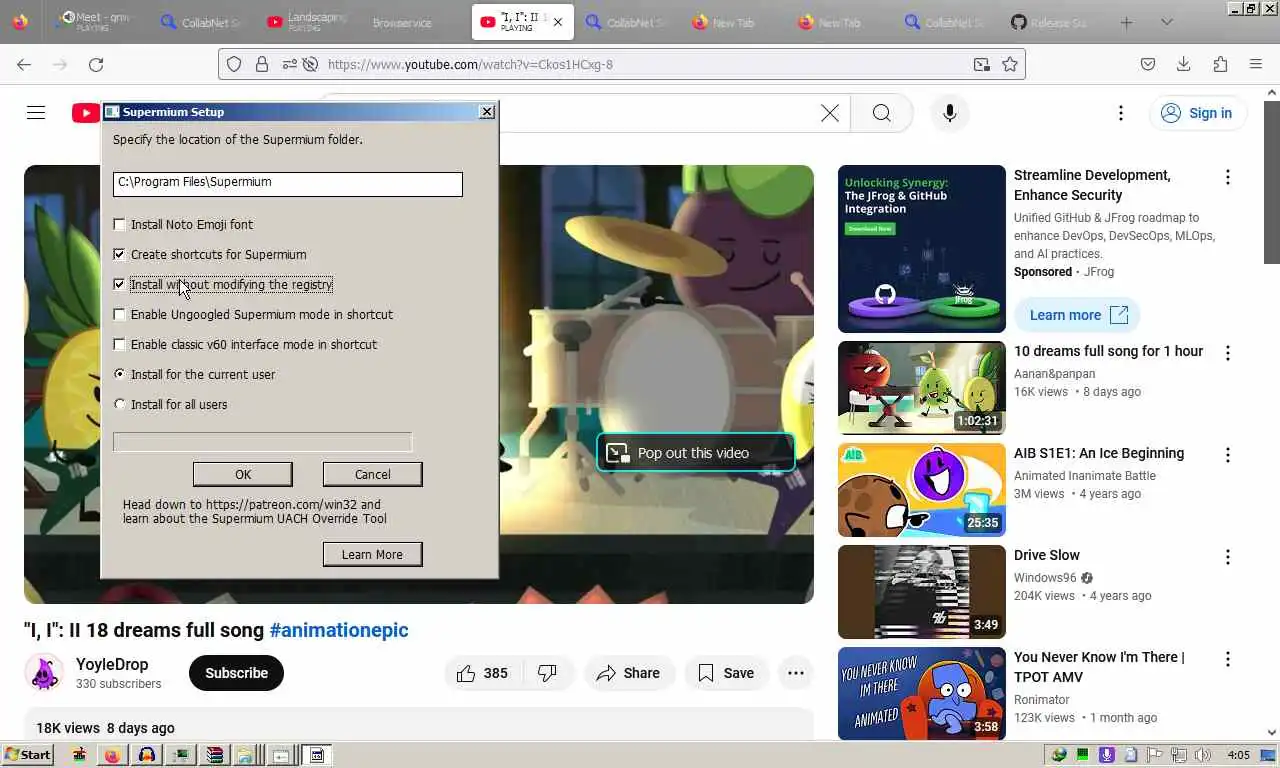
Task: Open the extensions puzzle icon
Action: click(1220, 64)
